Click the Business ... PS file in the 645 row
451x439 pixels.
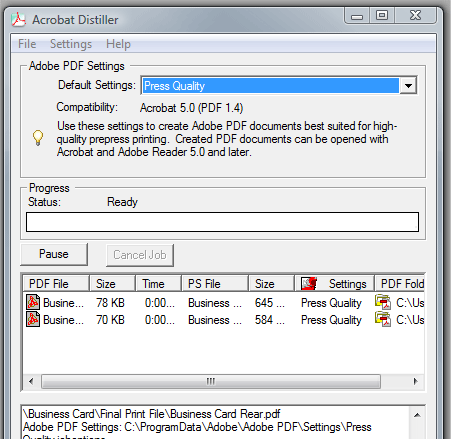tap(215, 303)
